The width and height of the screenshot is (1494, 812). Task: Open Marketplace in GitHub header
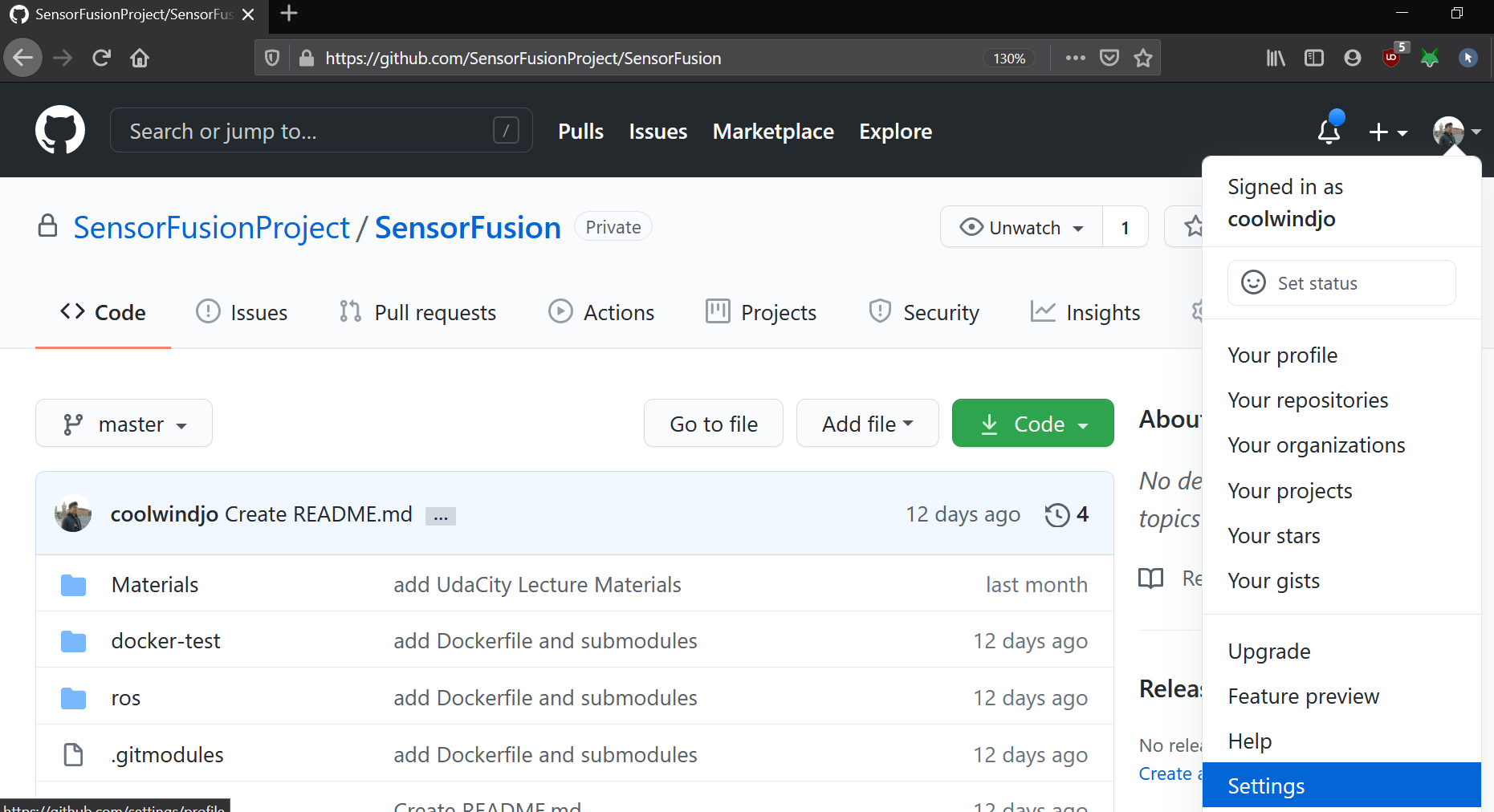pos(773,132)
